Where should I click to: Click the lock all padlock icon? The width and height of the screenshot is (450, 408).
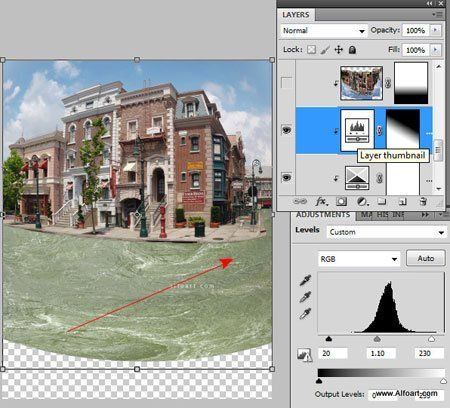coord(352,50)
